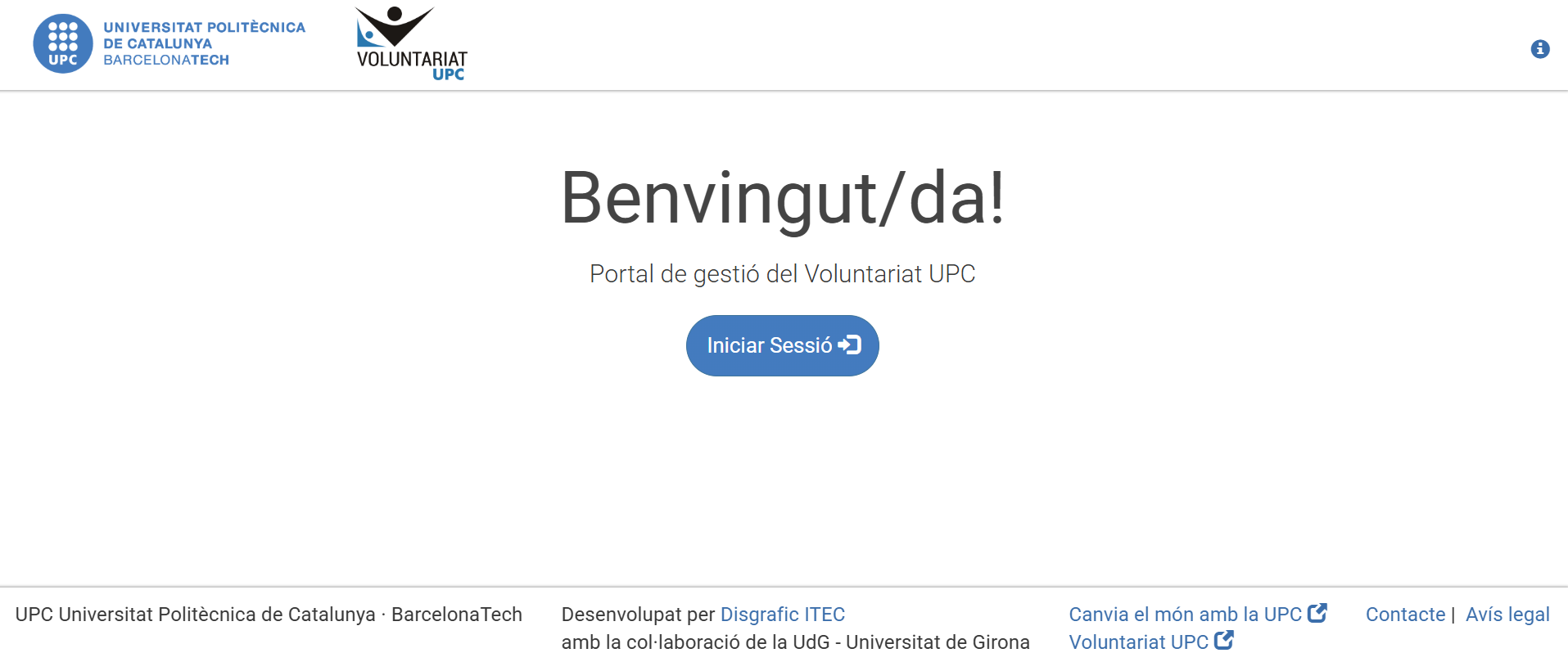Click external link icon beside Canvia el món
1568x671 pixels.
tap(1317, 614)
